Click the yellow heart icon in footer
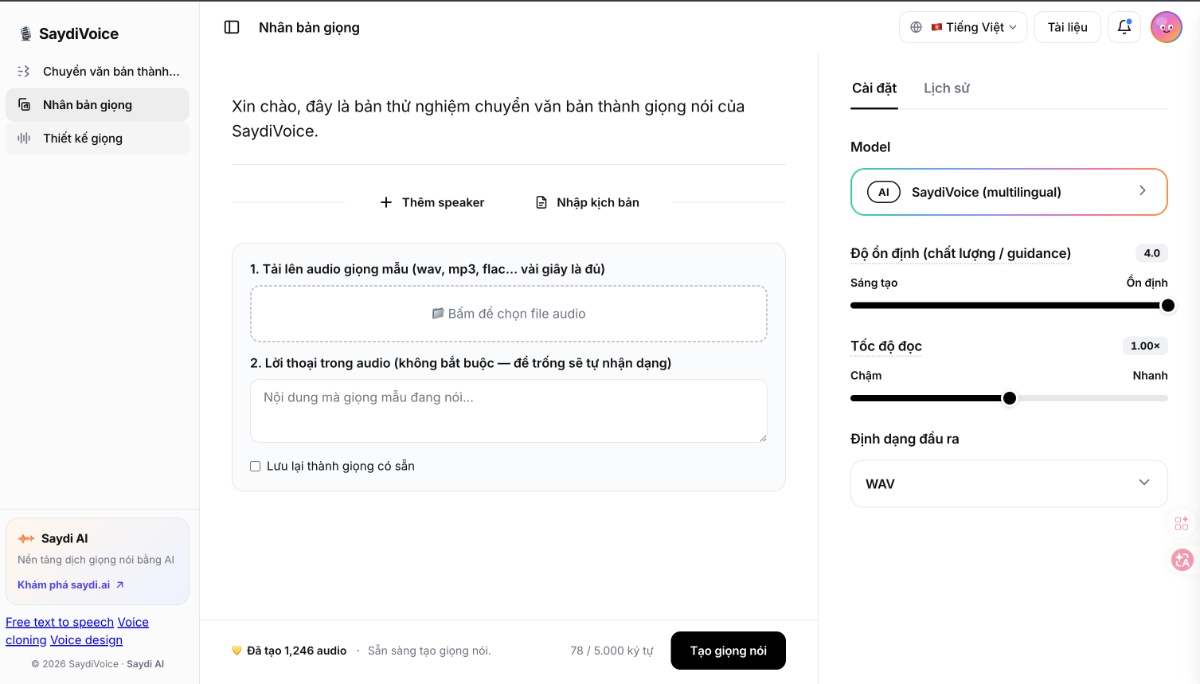Screen dimensions: 1200x684 [237, 651]
